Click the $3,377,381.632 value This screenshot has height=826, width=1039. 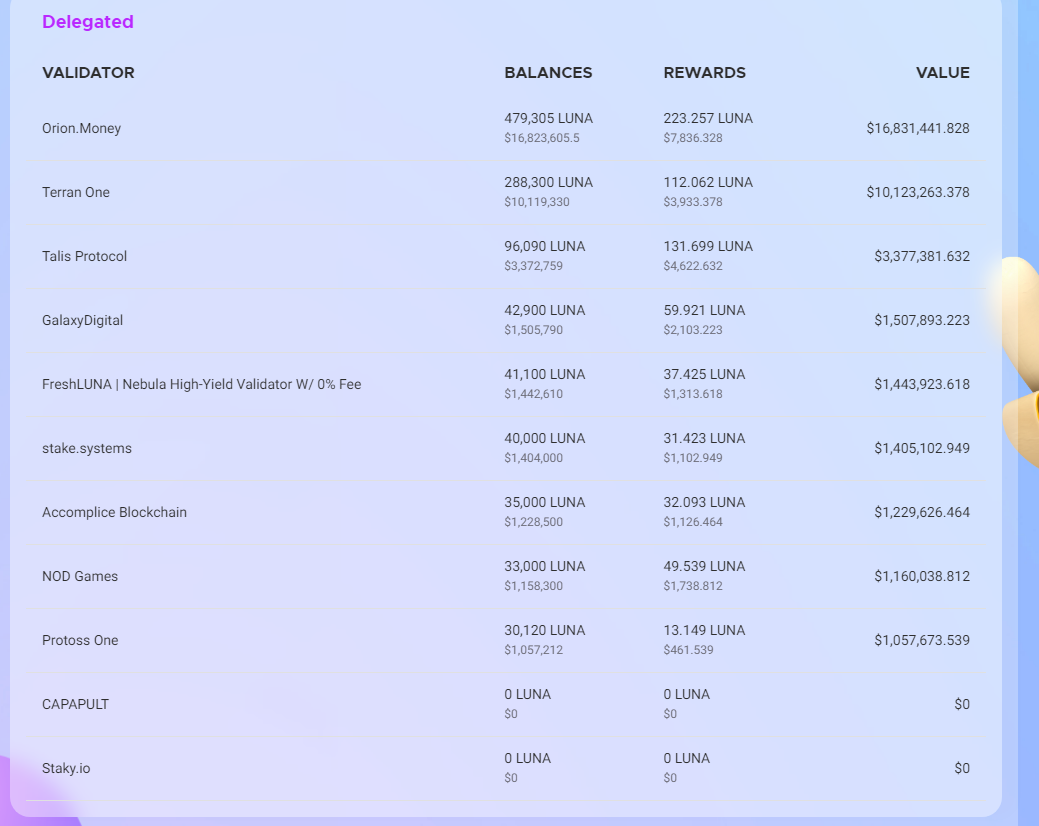click(x=922, y=256)
